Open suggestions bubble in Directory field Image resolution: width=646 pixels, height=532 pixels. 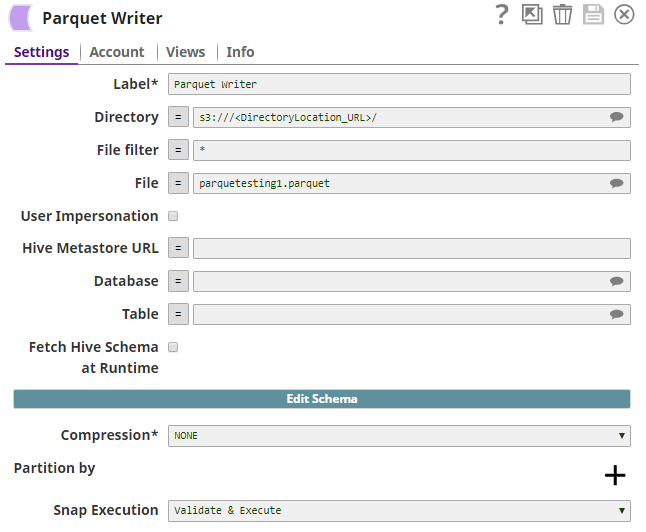(617, 118)
